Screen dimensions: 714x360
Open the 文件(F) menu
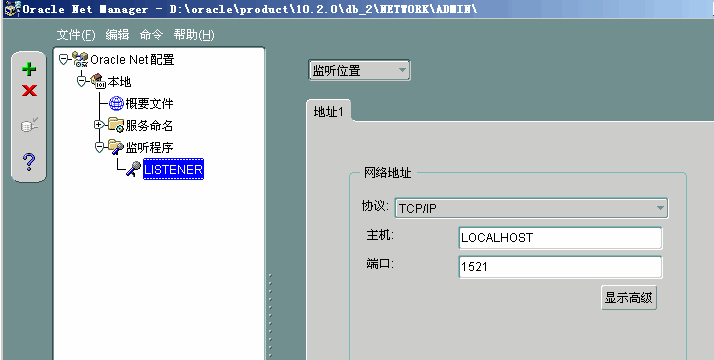tap(76, 35)
